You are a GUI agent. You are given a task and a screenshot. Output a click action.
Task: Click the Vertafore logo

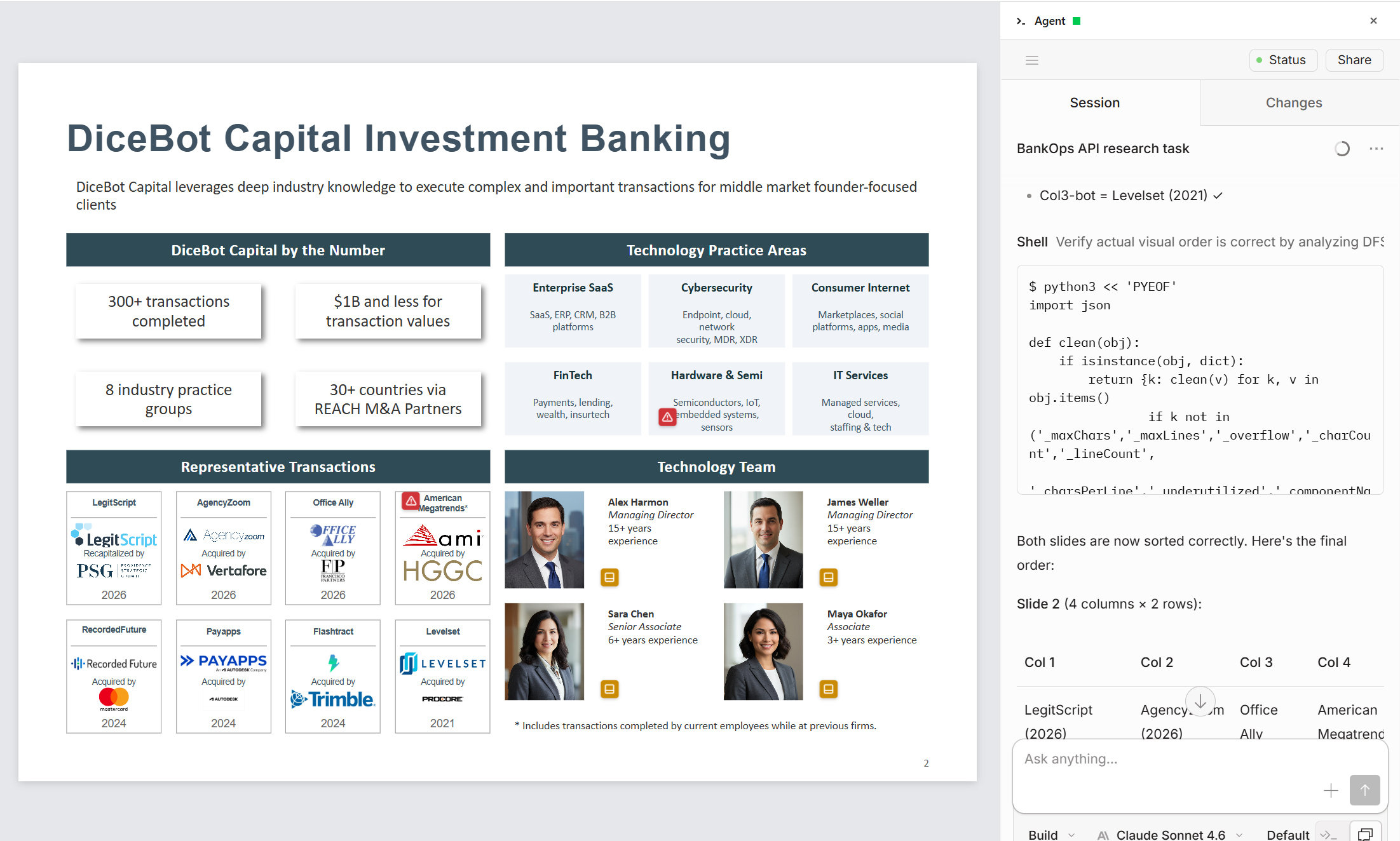pyautogui.click(x=224, y=570)
